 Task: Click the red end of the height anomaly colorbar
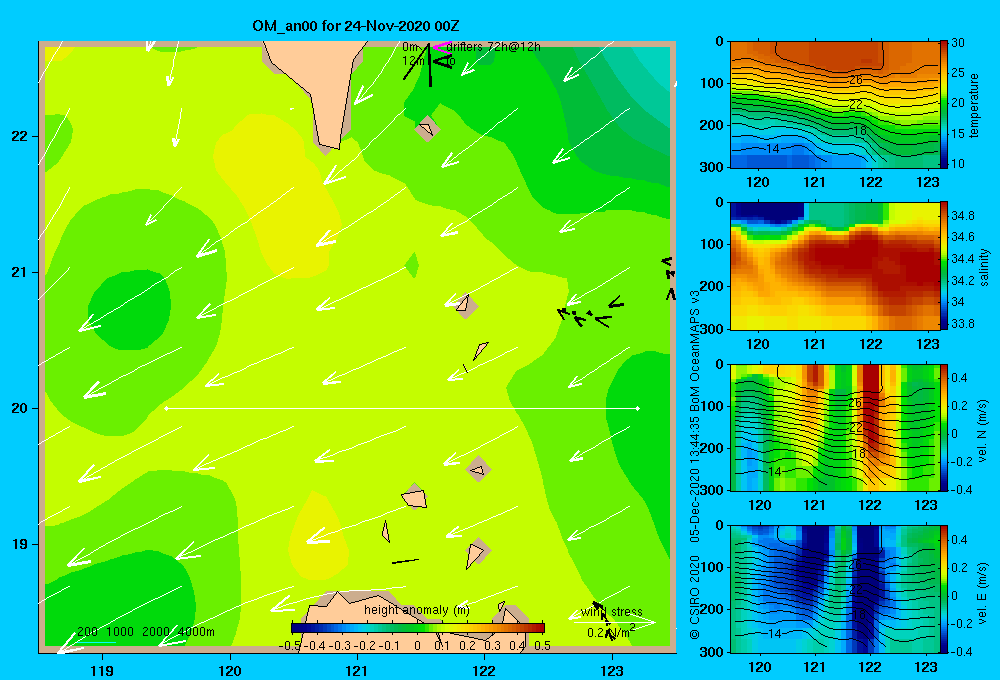[x=540, y=627]
